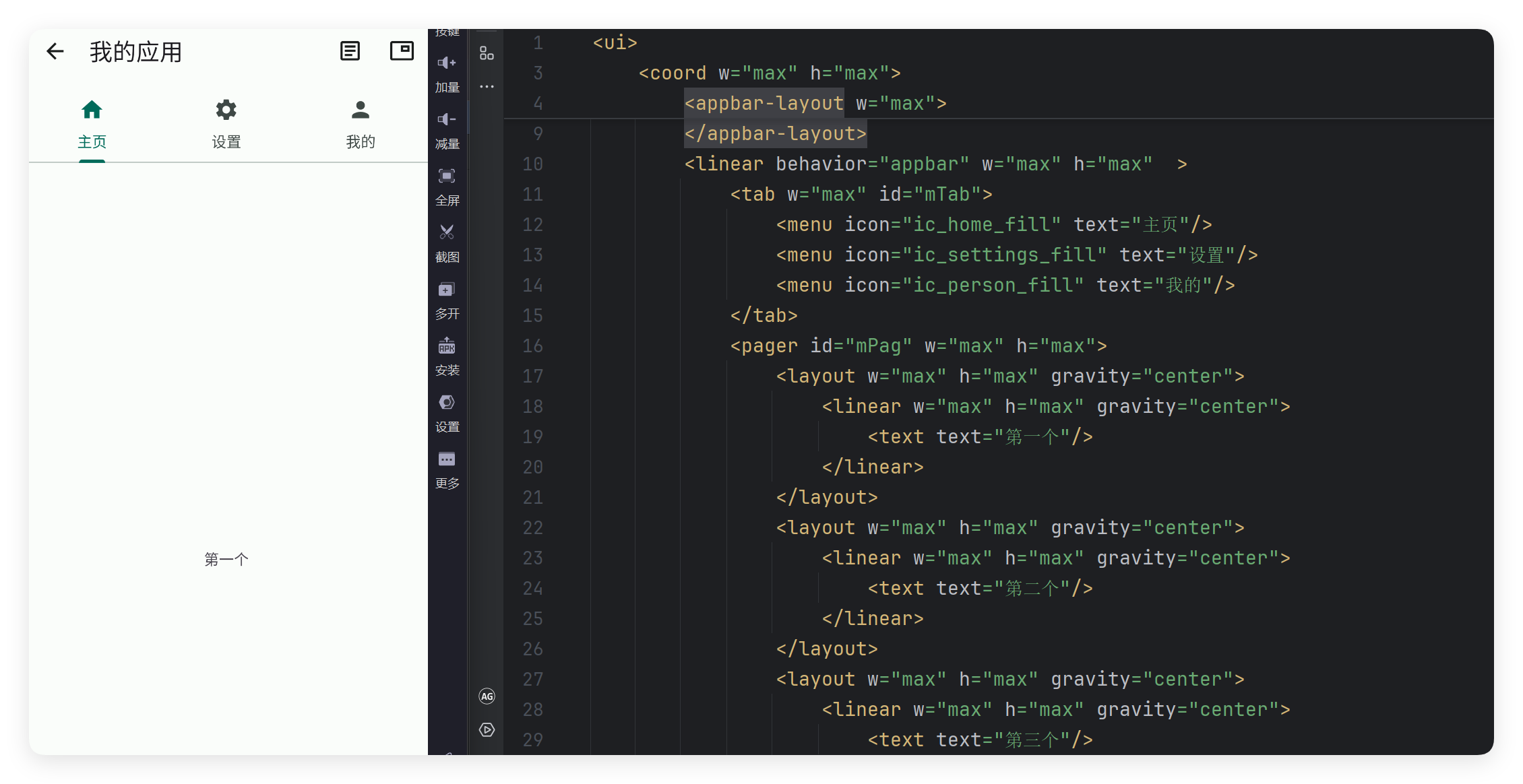Open the log document icon in app header
The image size is (1523, 784).
tap(350, 51)
